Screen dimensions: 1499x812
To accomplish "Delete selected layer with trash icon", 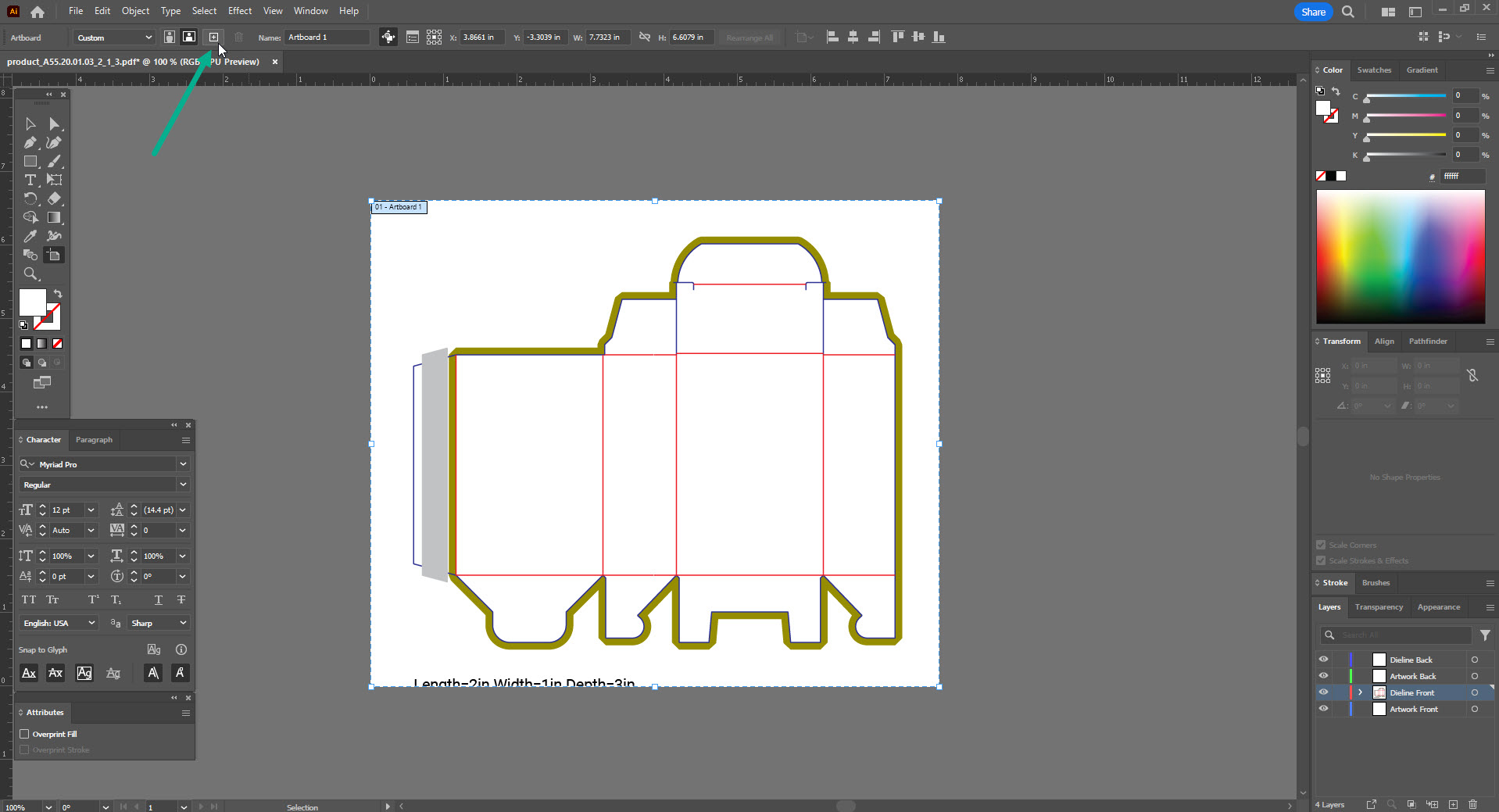I will point(1472,804).
